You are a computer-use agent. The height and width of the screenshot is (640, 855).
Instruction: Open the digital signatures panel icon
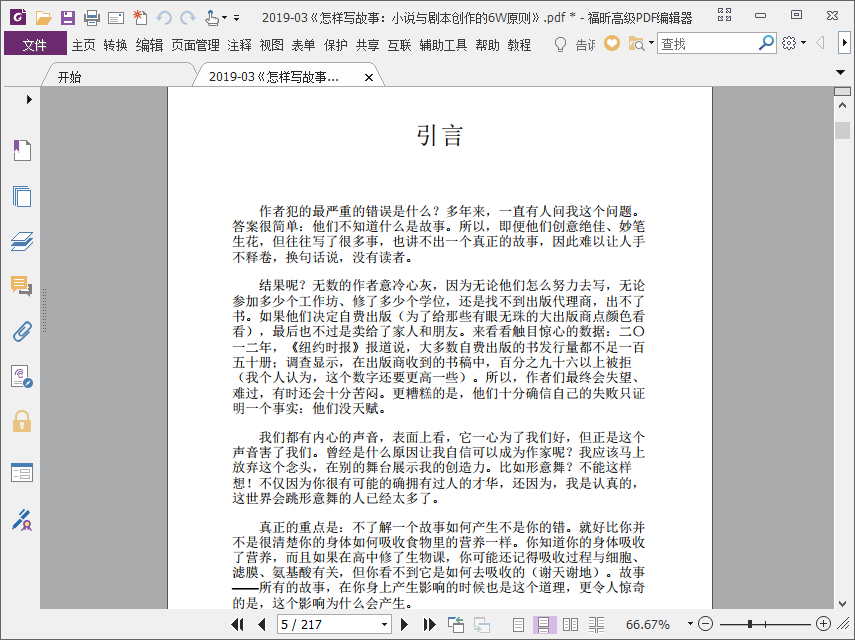22,377
